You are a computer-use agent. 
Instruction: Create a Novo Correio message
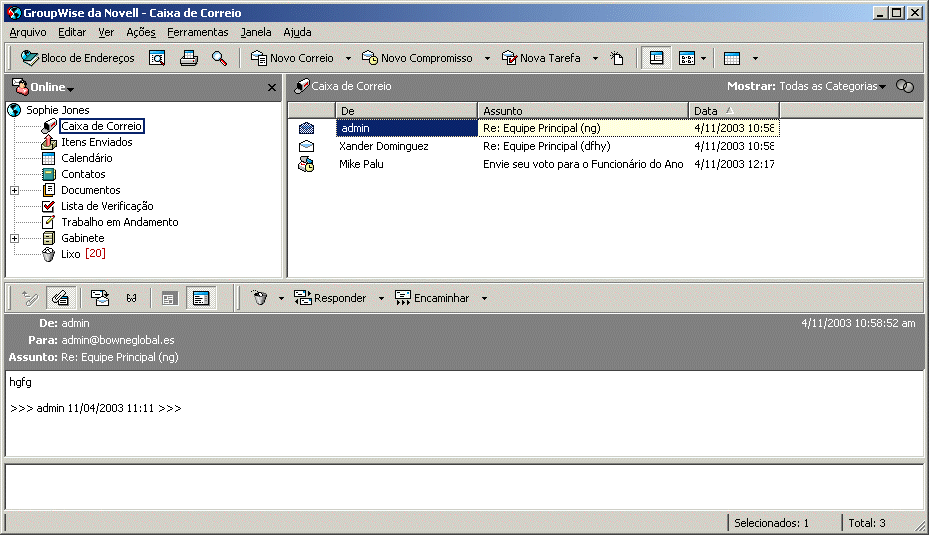(x=292, y=58)
